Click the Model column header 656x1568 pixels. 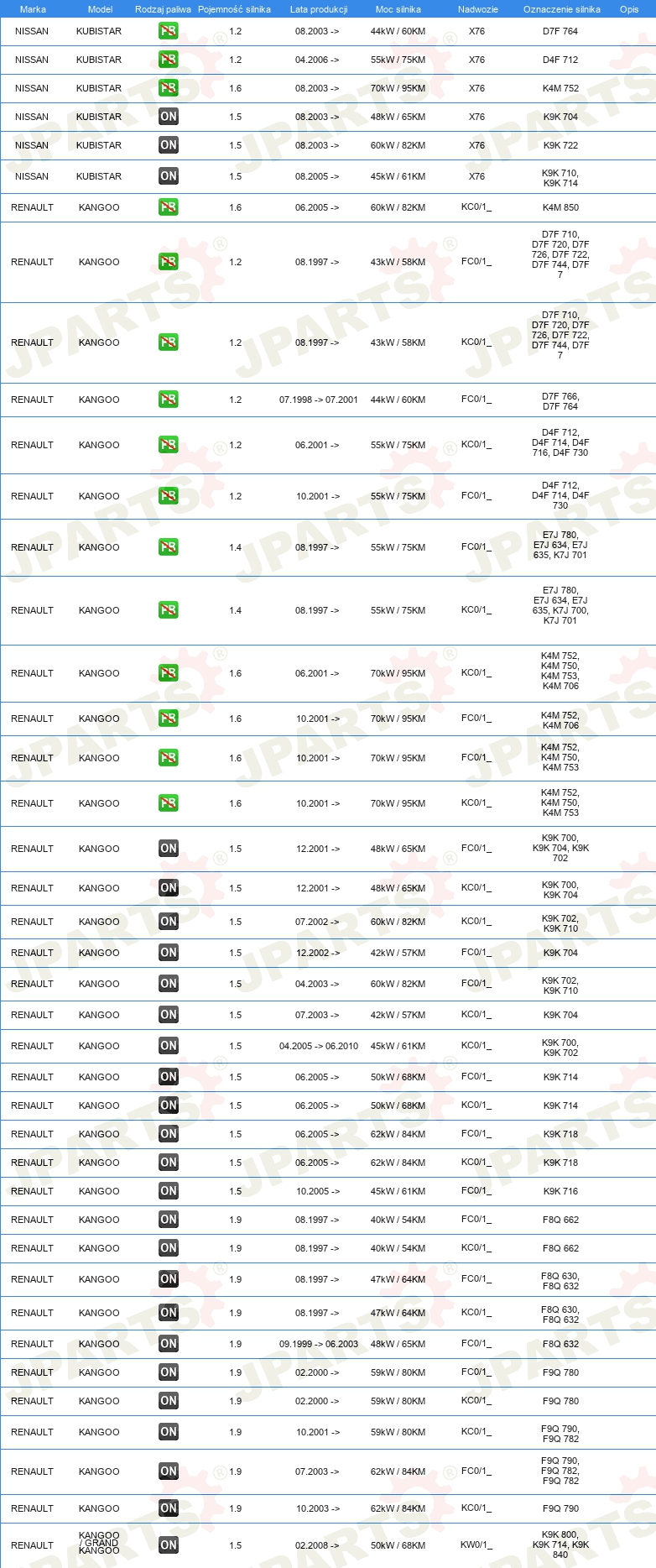pyautogui.click(x=100, y=9)
